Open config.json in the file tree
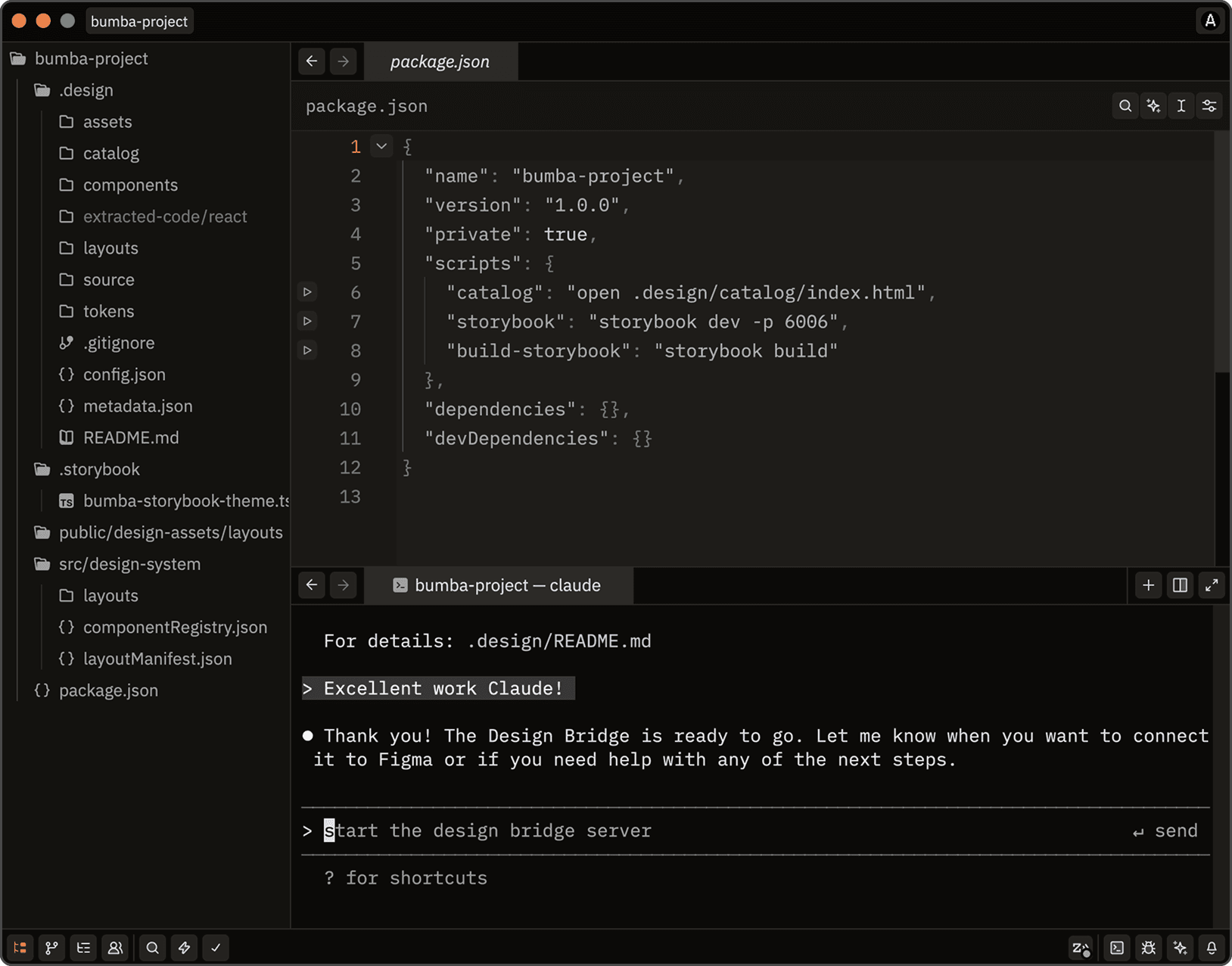Screen dimensions: 1232x966 112,375
